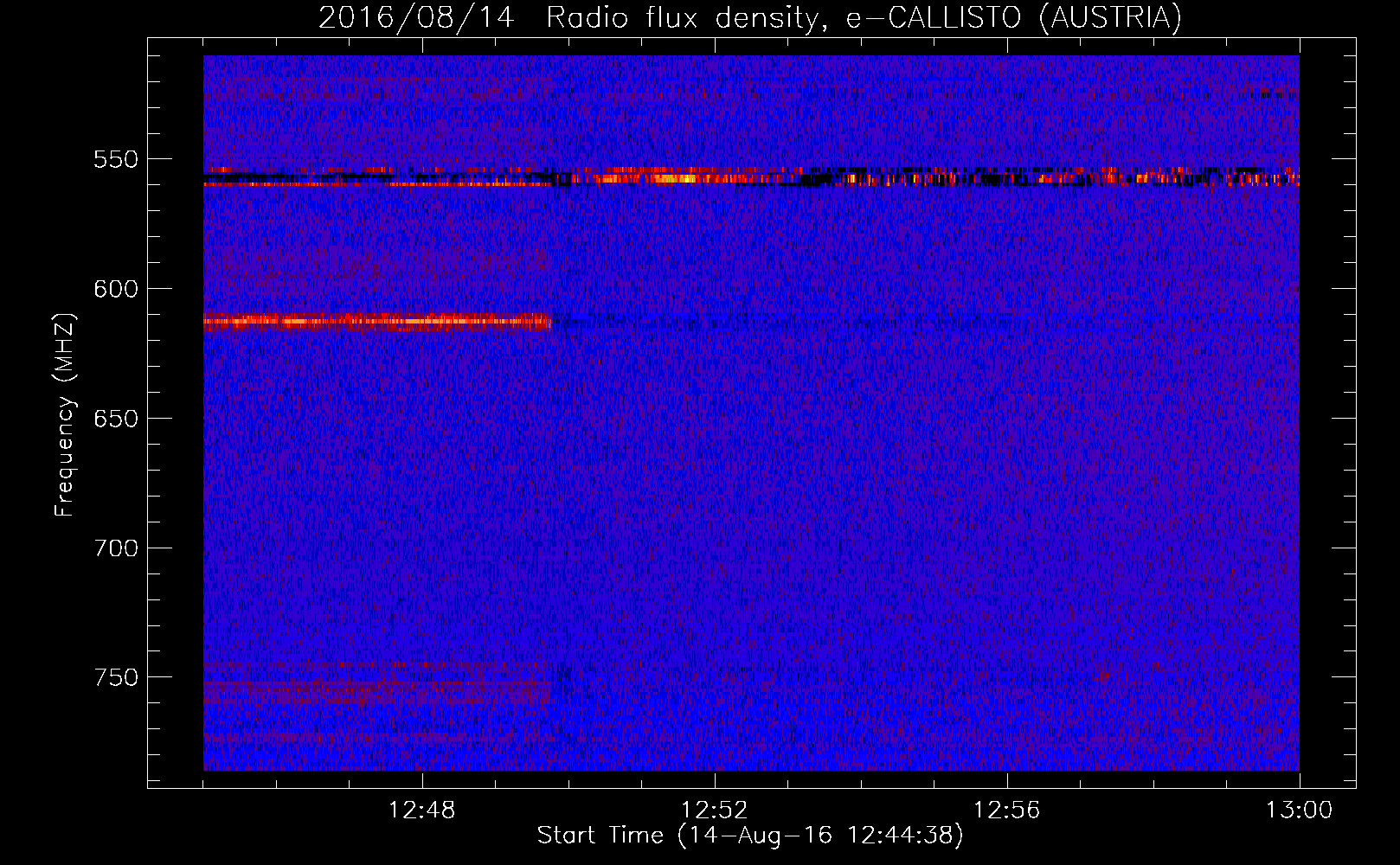This screenshot has width=1400, height=865.
Task: Click the 12:56 time tick label
Action: click(1007, 811)
